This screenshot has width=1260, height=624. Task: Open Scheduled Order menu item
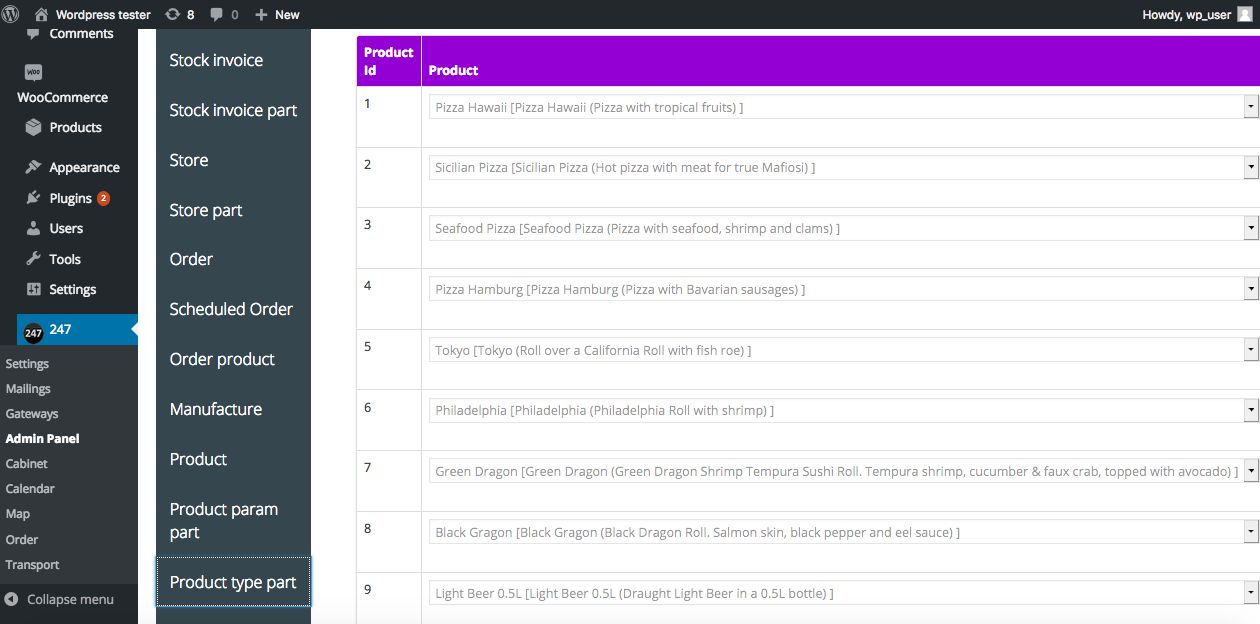(233, 309)
